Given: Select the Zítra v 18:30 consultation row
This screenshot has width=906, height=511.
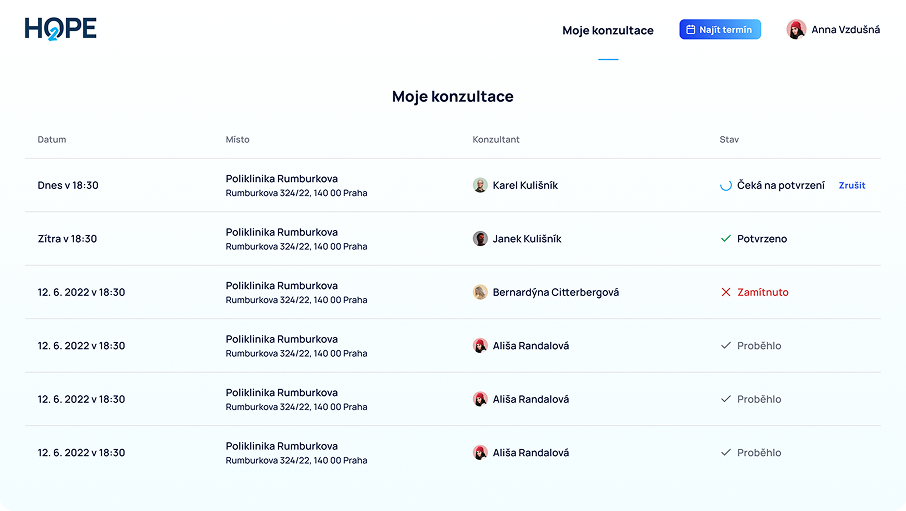Looking at the screenshot, I should 67,239.
